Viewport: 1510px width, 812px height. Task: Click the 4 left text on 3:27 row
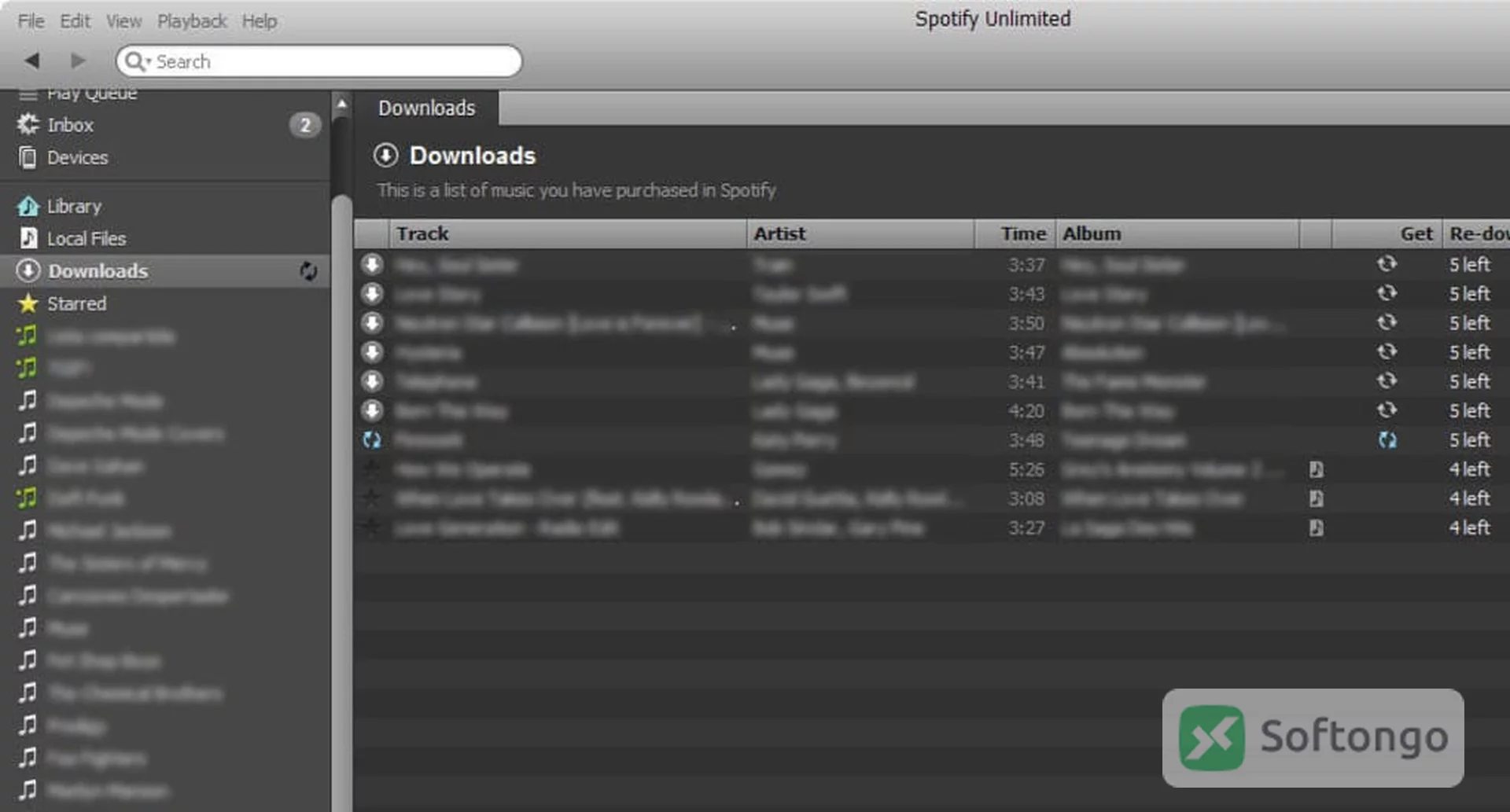pos(1469,527)
